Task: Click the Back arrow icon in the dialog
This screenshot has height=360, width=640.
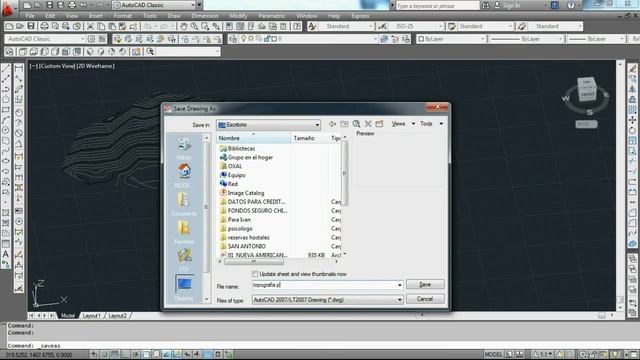Action: 333,124
